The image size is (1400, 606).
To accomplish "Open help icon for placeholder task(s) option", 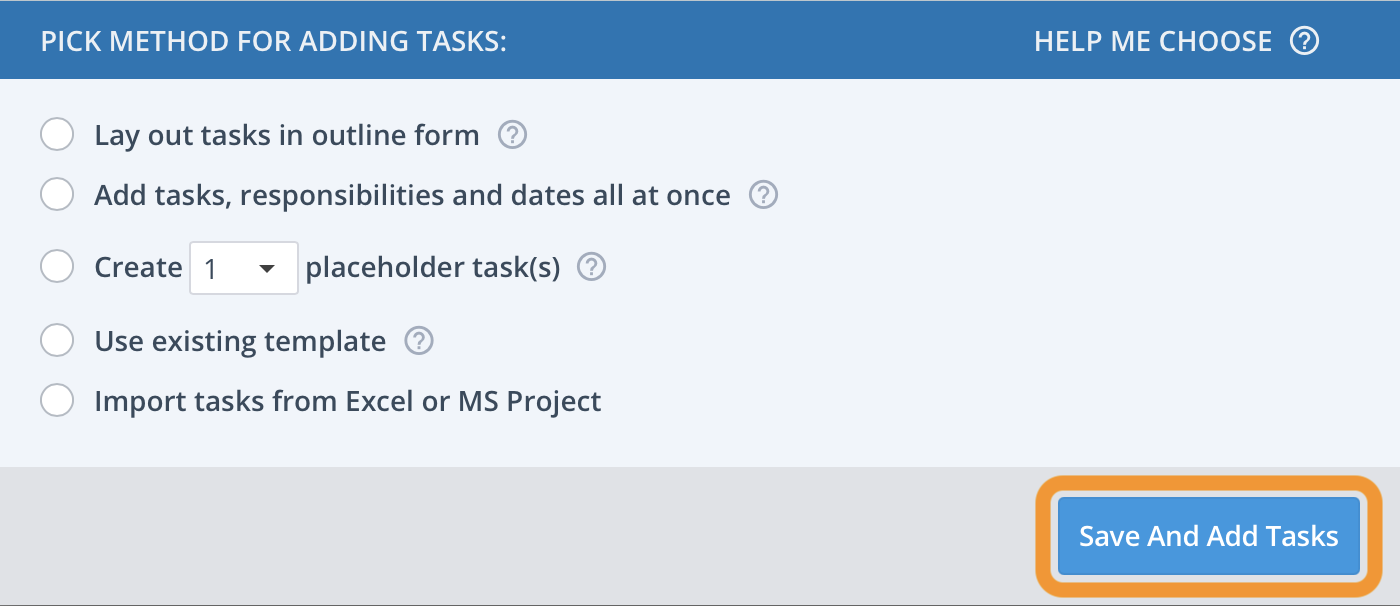I will 590,267.
